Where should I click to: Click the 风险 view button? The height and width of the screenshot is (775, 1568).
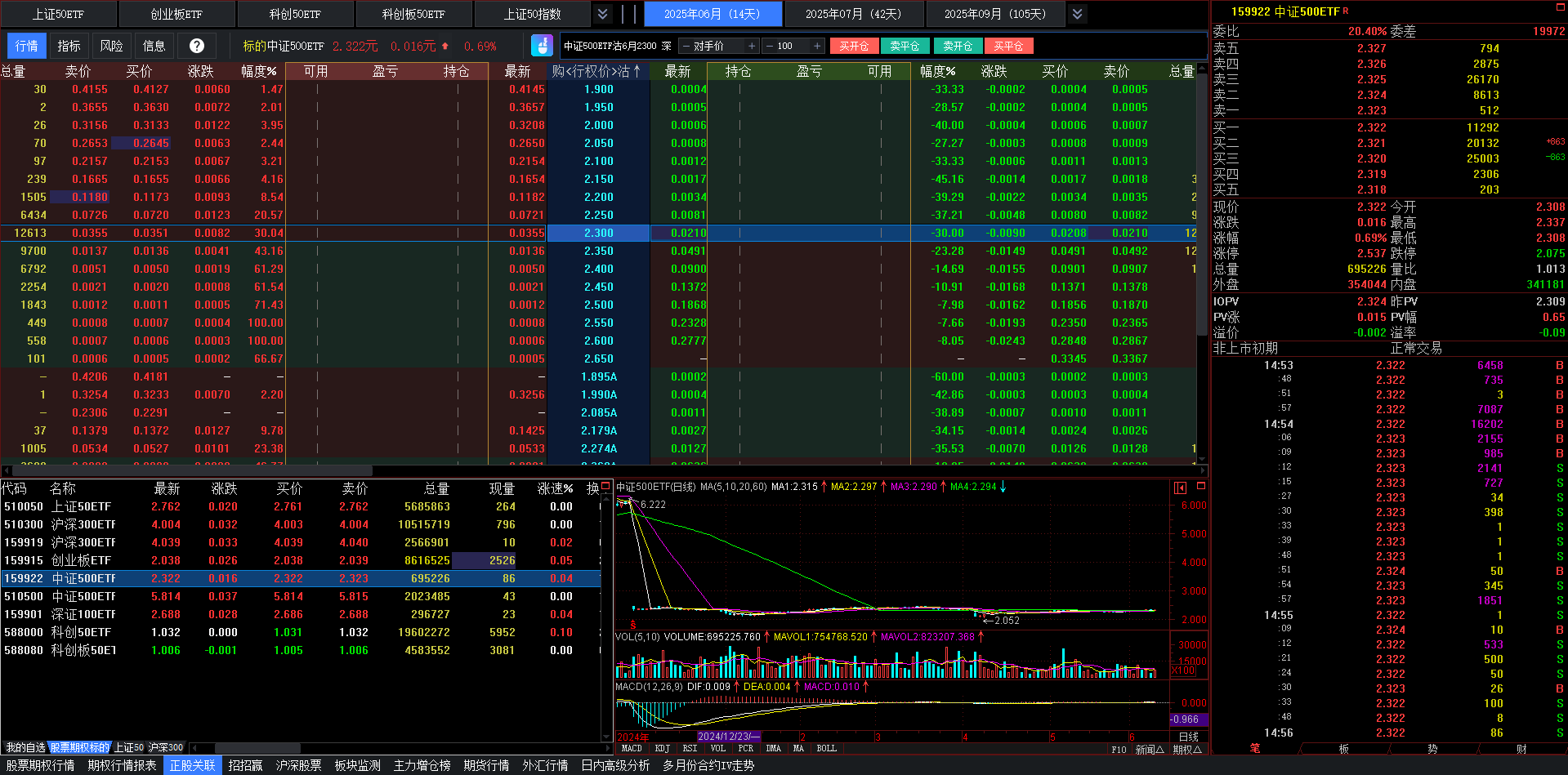click(x=112, y=47)
